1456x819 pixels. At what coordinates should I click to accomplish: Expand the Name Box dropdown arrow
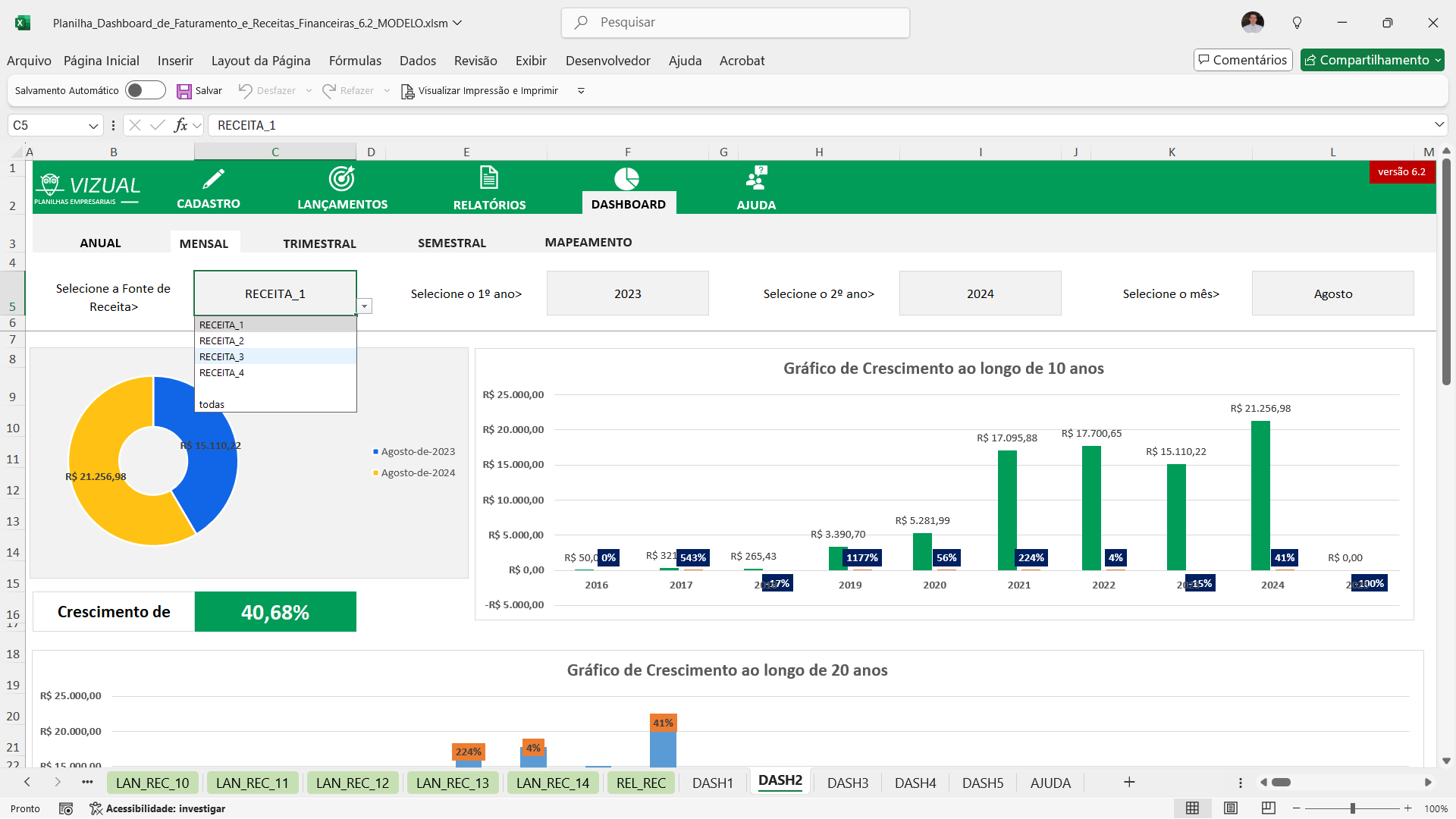tap(93, 126)
